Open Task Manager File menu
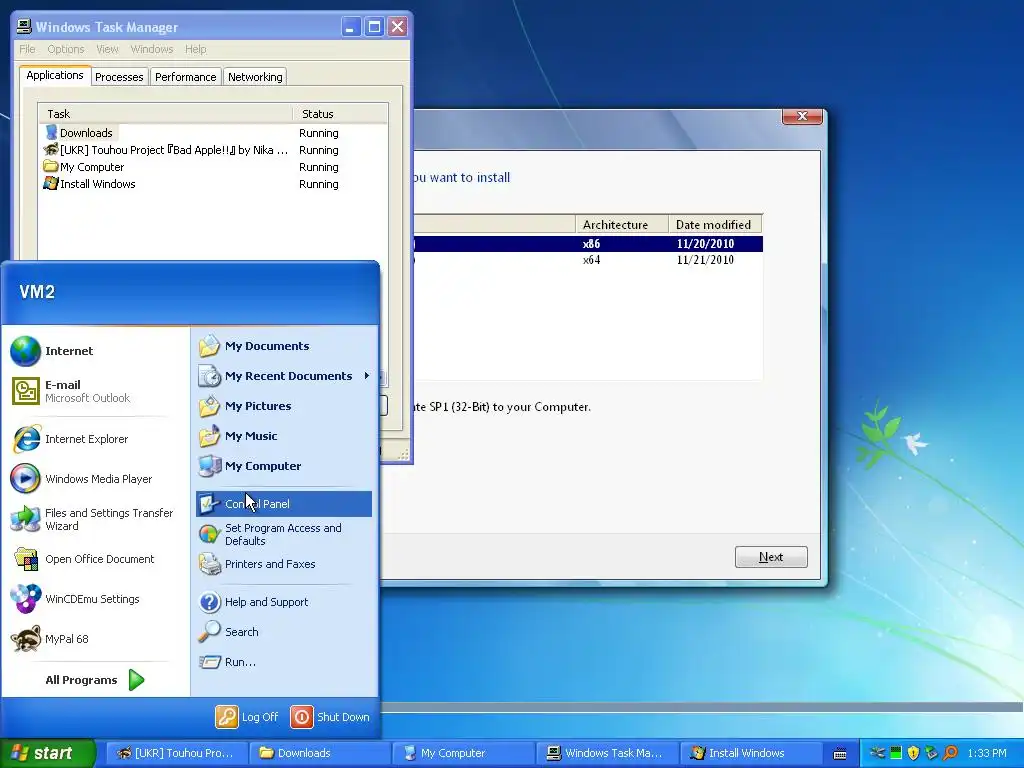 27,49
